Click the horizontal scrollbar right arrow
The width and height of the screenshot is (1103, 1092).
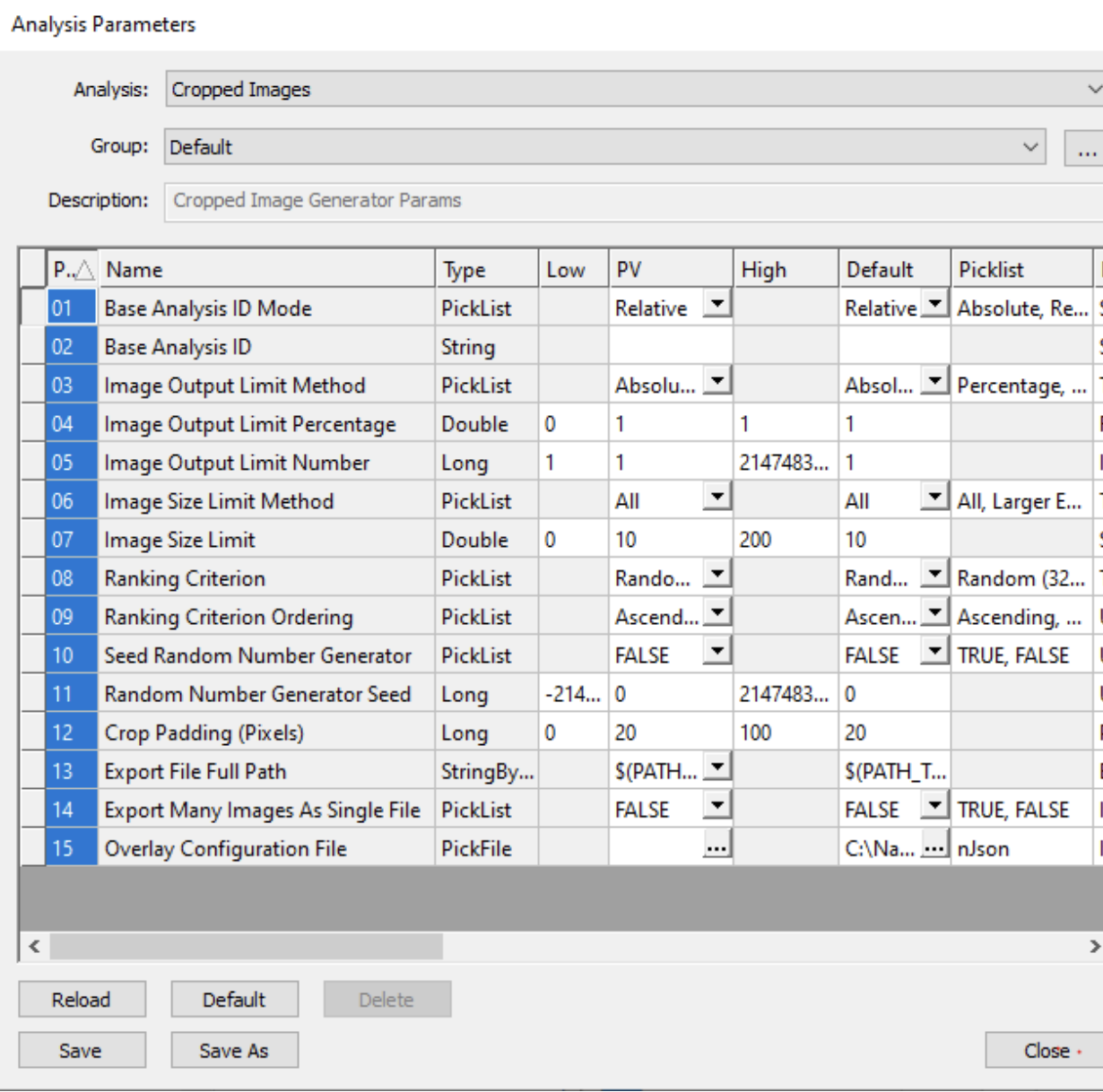pos(1094,946)
